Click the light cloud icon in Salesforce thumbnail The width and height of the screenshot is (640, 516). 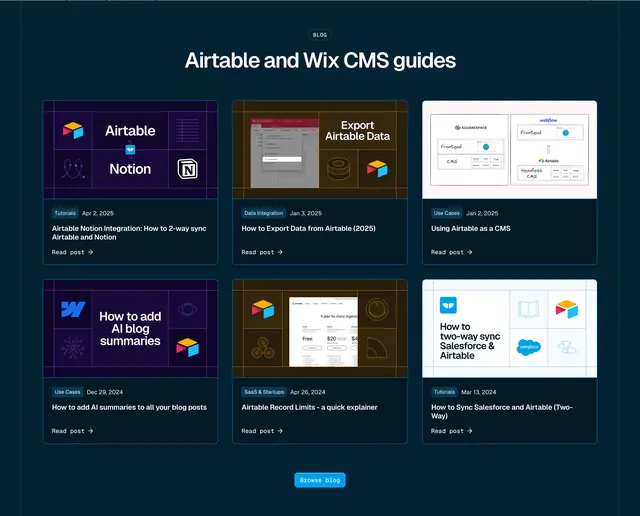coord(567,347)
